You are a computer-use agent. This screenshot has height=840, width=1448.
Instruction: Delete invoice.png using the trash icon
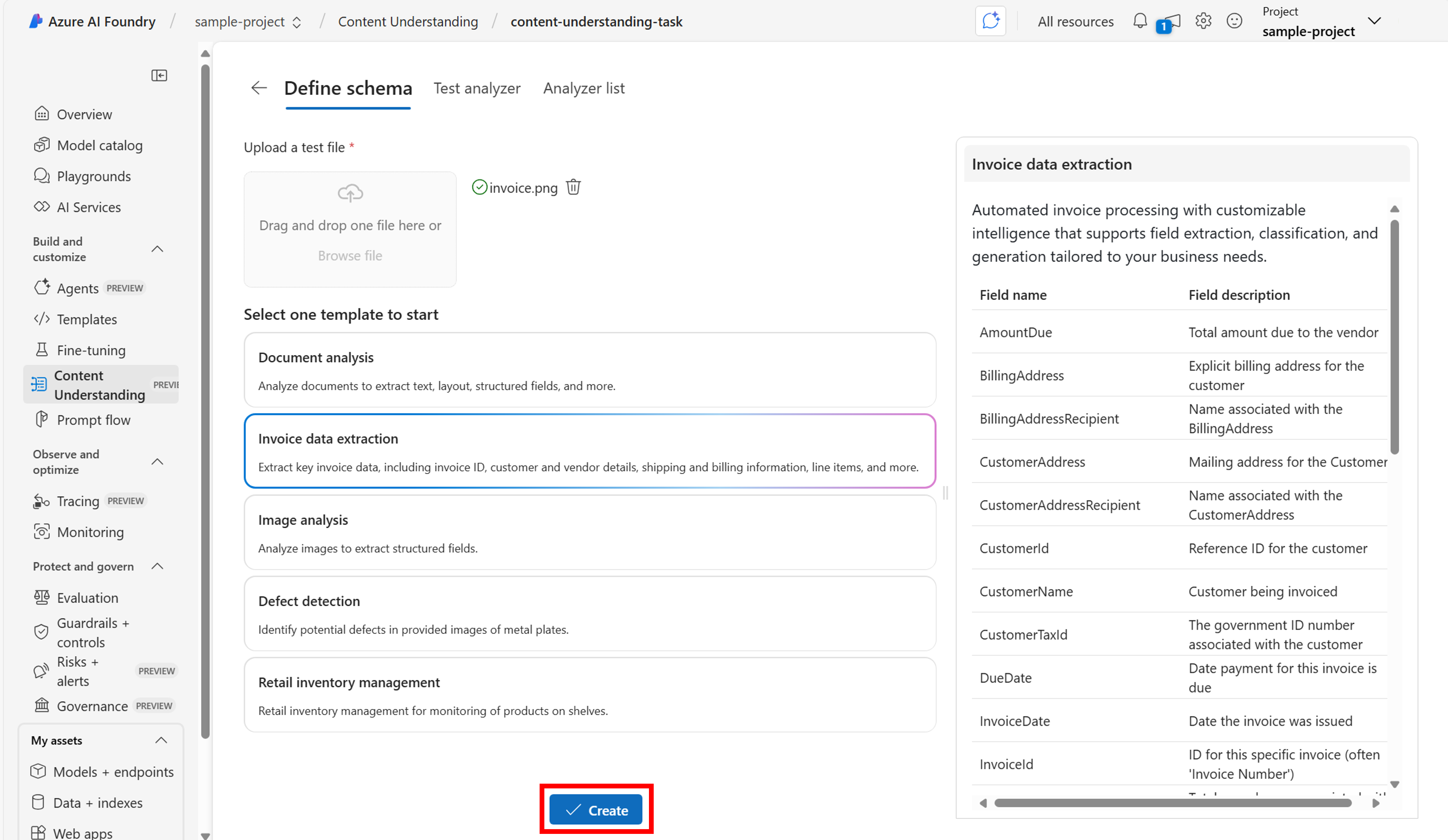tap(574, 187)
